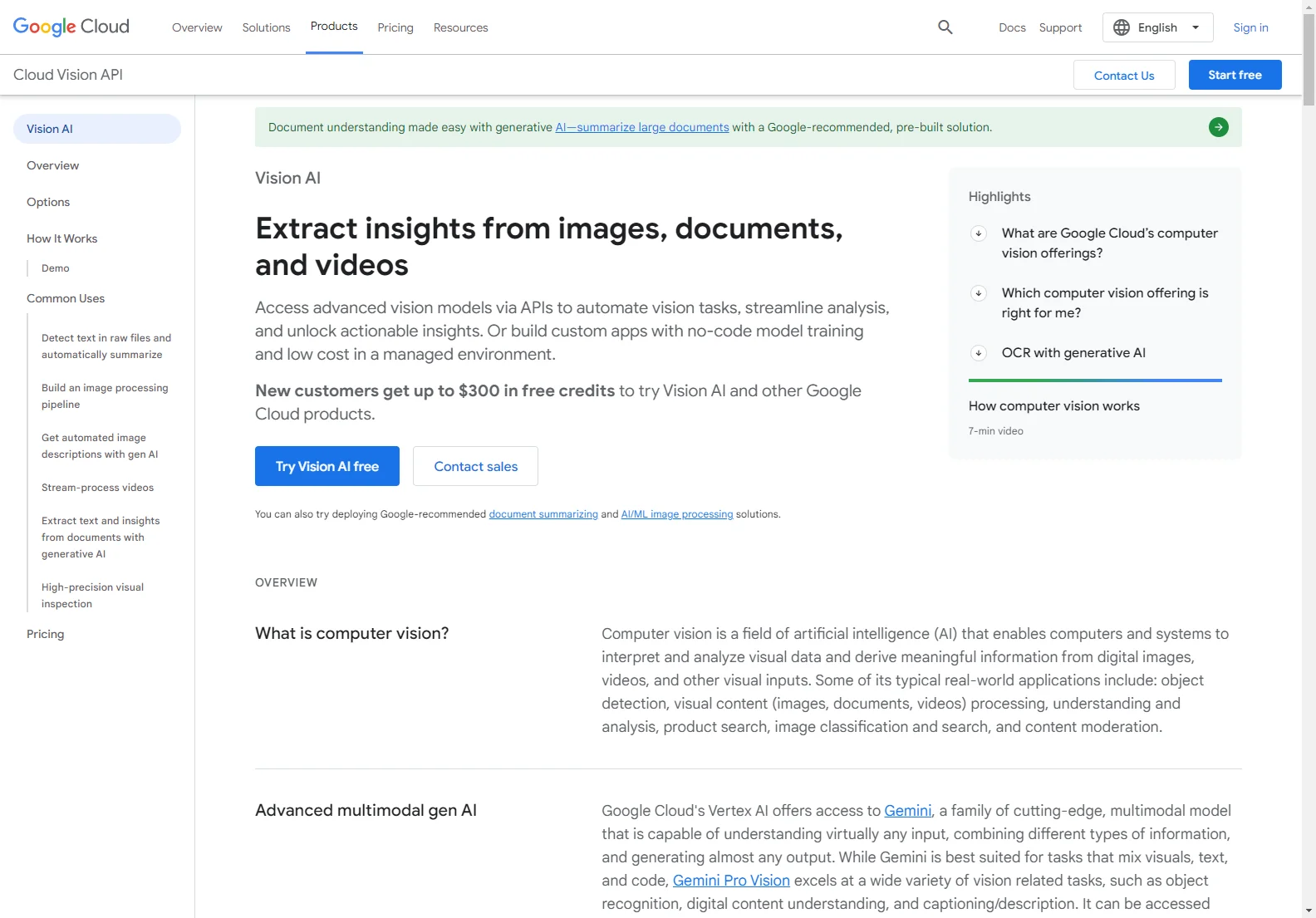Select Vision AI in the sidebar
The image size is (1316, 918).
97,129
